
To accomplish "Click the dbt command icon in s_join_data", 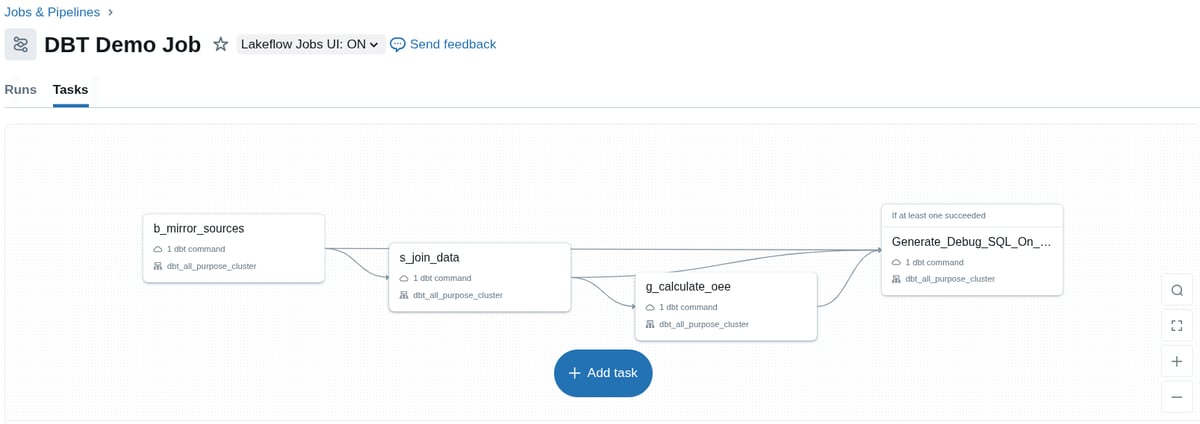I will 404,278.
